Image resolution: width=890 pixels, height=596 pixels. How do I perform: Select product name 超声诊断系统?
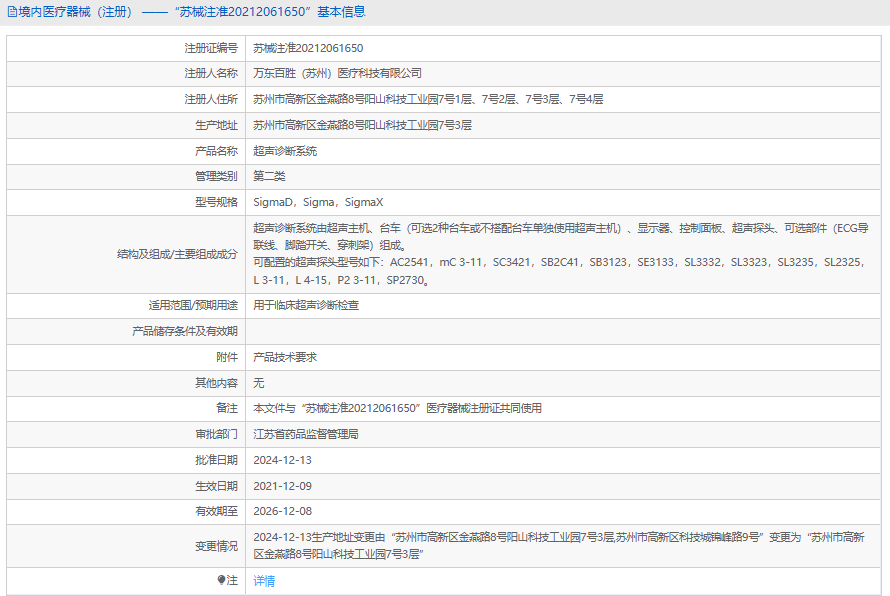tap(285, 151)
